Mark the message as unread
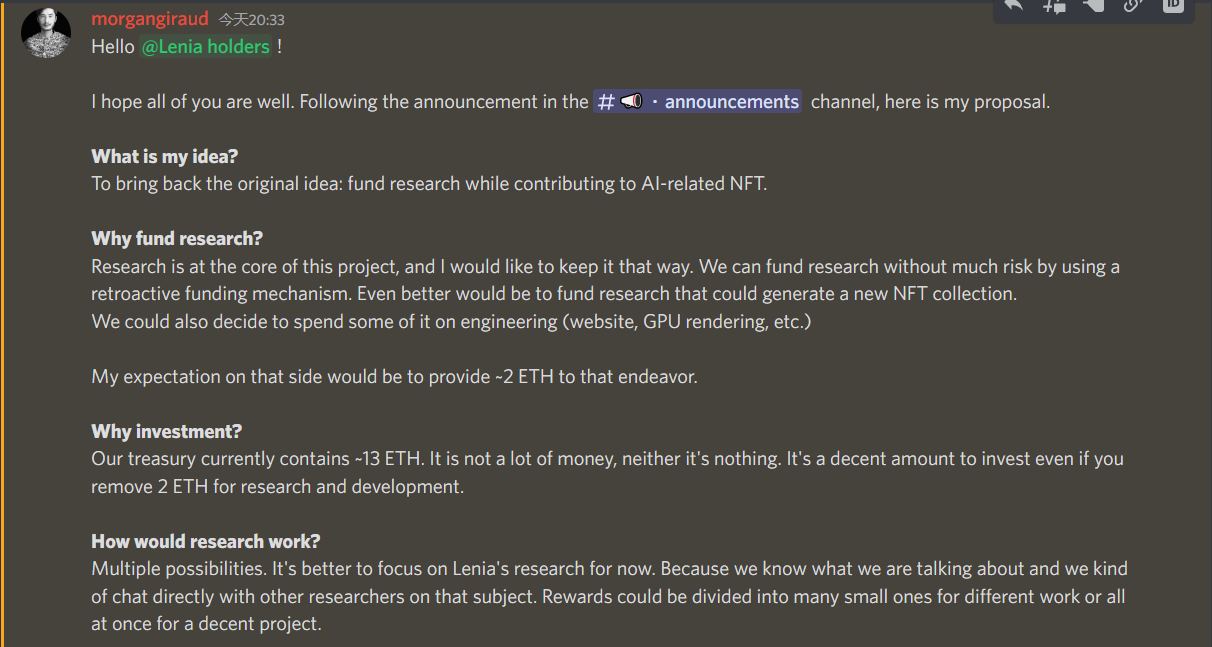This screenshot has height=647, width=1212. click(1093, 6)
